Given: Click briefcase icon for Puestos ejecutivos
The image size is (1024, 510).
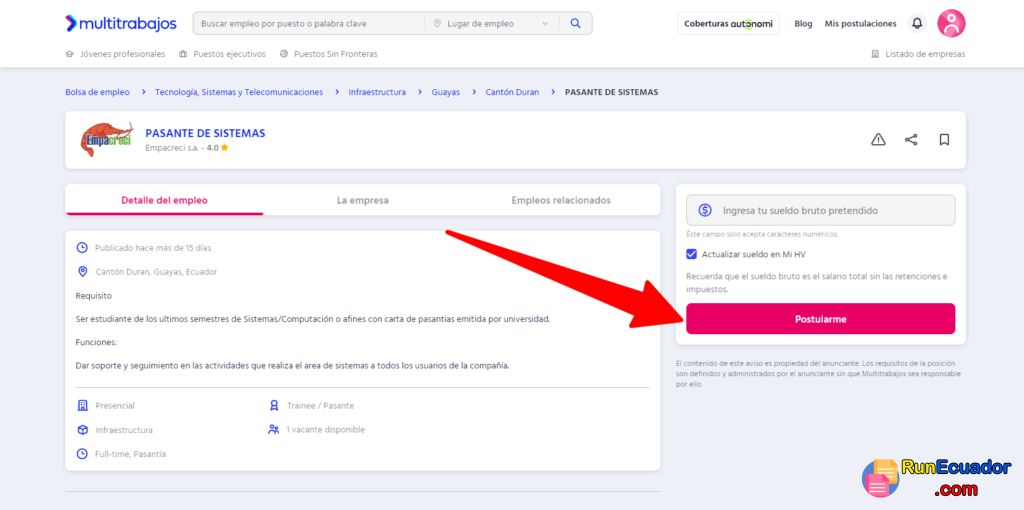Looking at the screenshot, I should click(183, 54).
